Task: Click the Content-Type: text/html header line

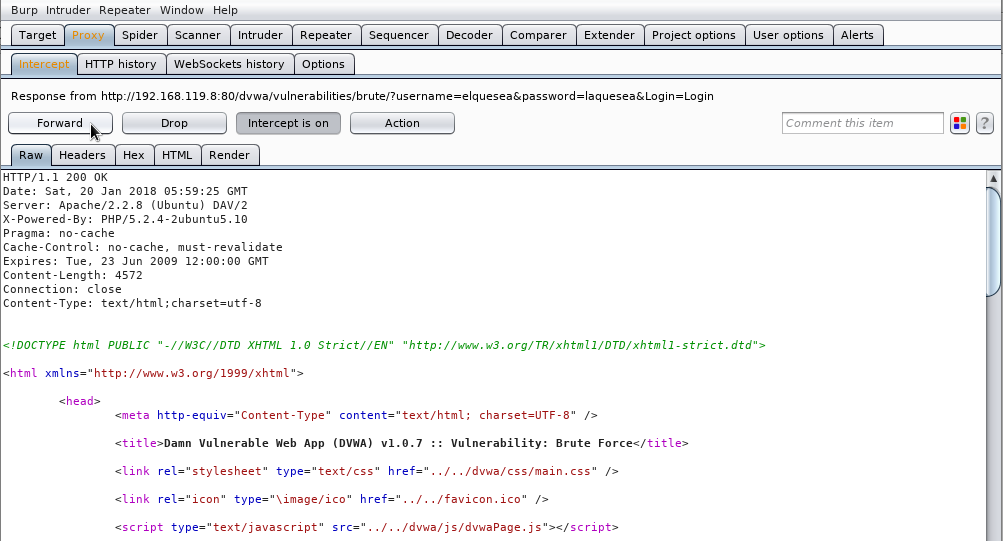Action: pyautogui.click(x=132, y=304)
